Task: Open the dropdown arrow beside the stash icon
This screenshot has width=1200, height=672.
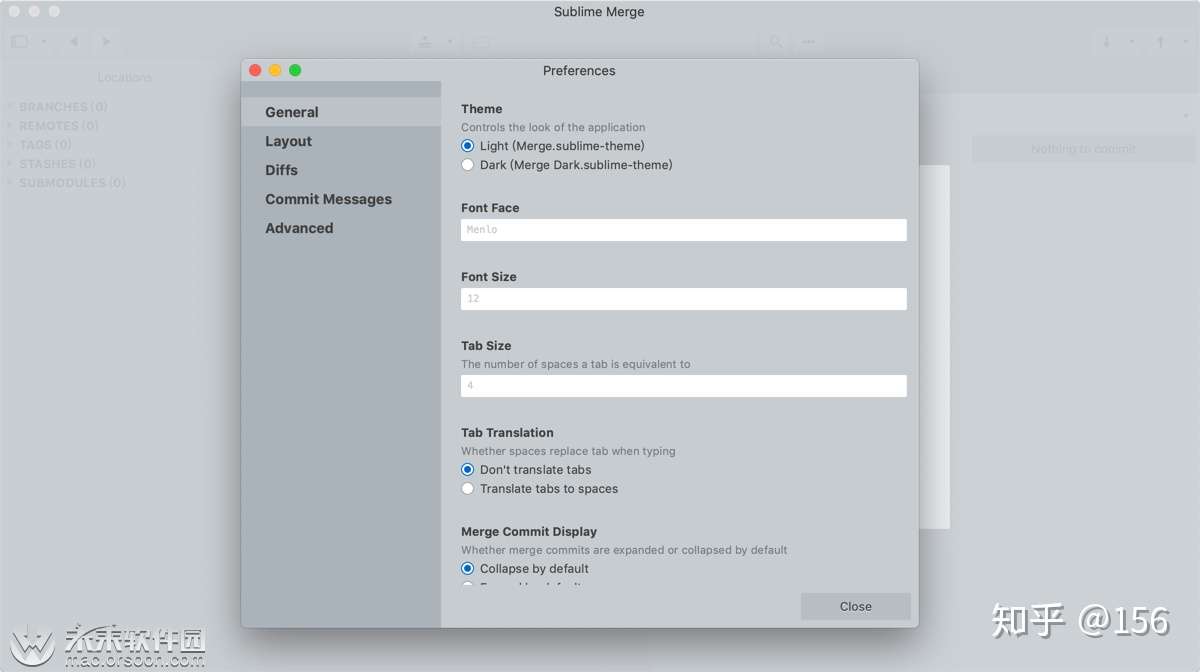Action: 450,42
